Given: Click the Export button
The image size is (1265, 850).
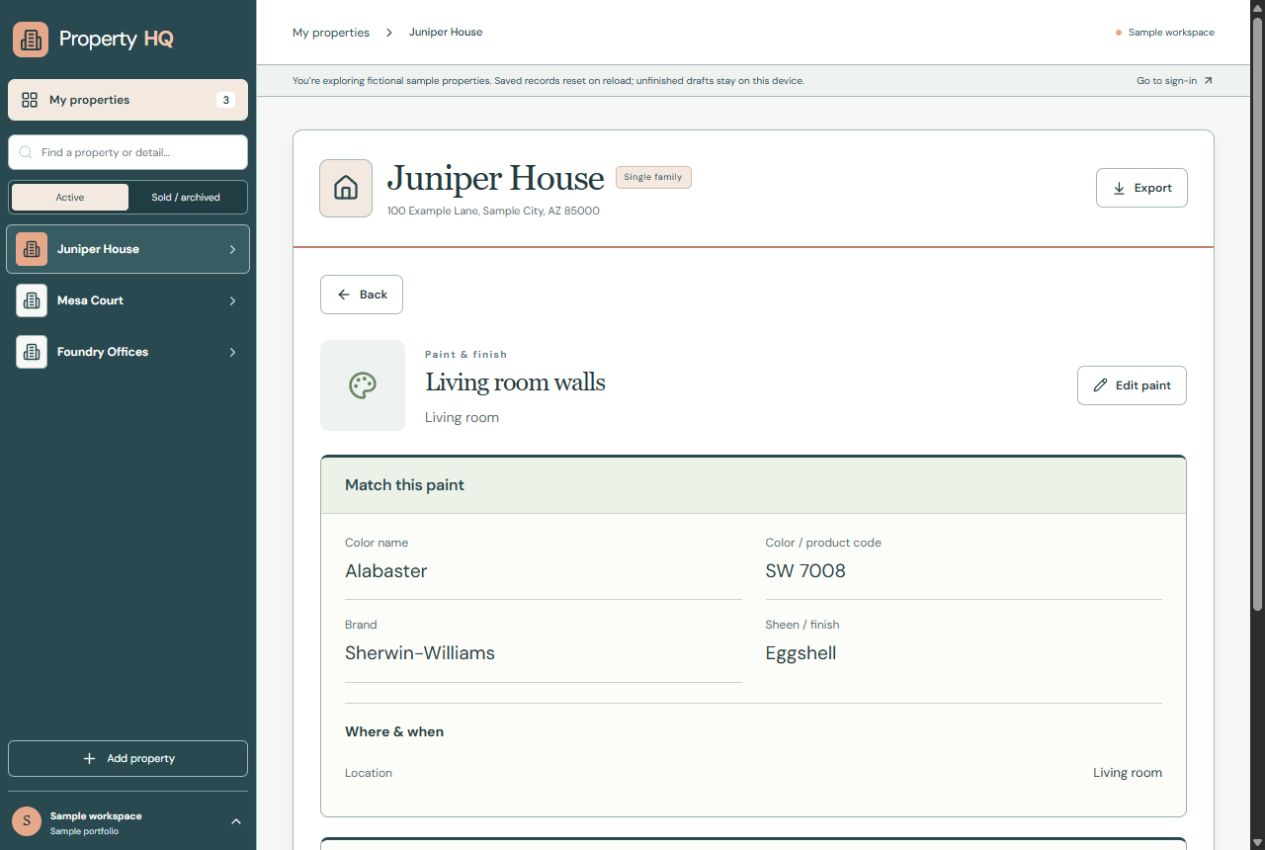Looking at the screenshot, I should click(1142, 188).
